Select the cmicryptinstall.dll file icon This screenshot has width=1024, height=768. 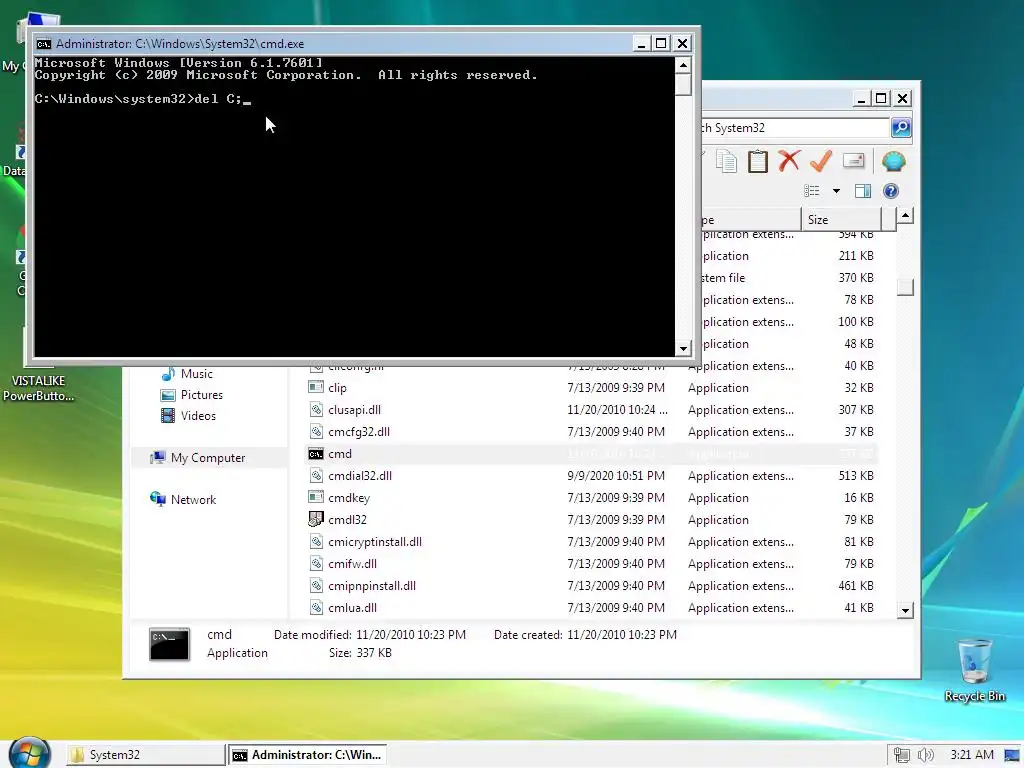click(316, 541)
